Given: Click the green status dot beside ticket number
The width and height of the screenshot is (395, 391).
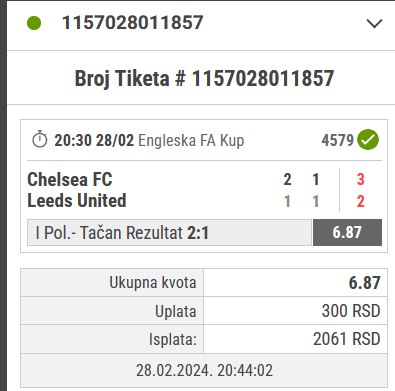Looking at the screenshot, I should click(34, 23).
